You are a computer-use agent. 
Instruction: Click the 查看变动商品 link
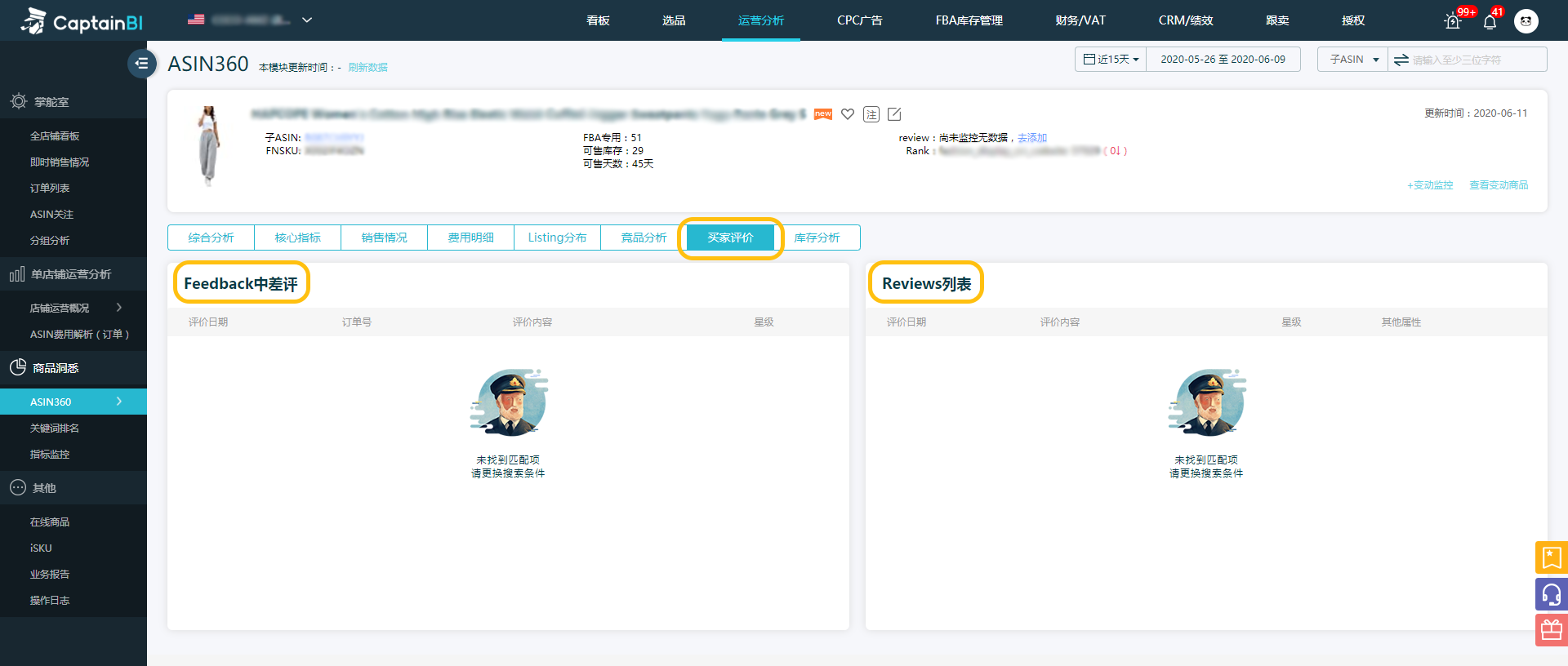pyautogui.click(x=1499, y=185)
